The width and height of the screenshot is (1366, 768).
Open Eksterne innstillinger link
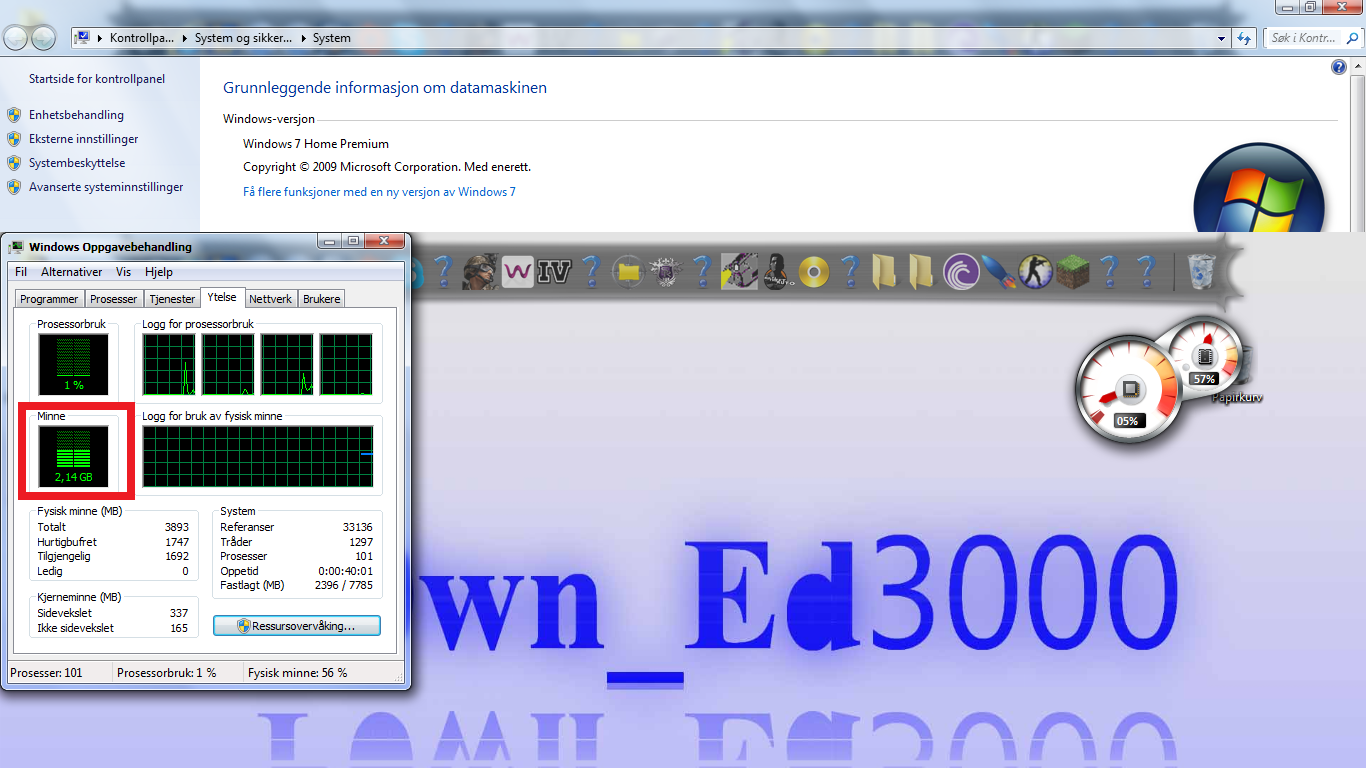coord(84,139)
